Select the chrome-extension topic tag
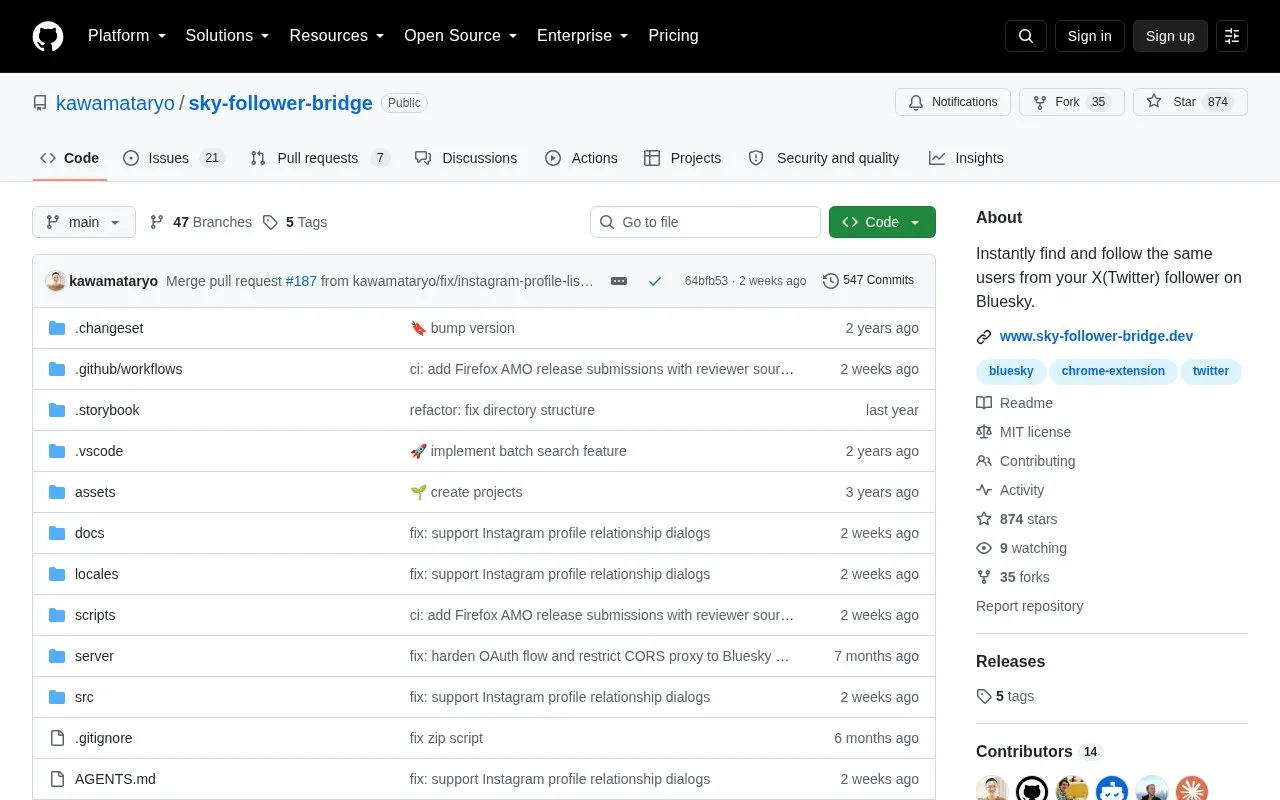1280x800 pixels. pyautogui.click(x=1113, y=371)
